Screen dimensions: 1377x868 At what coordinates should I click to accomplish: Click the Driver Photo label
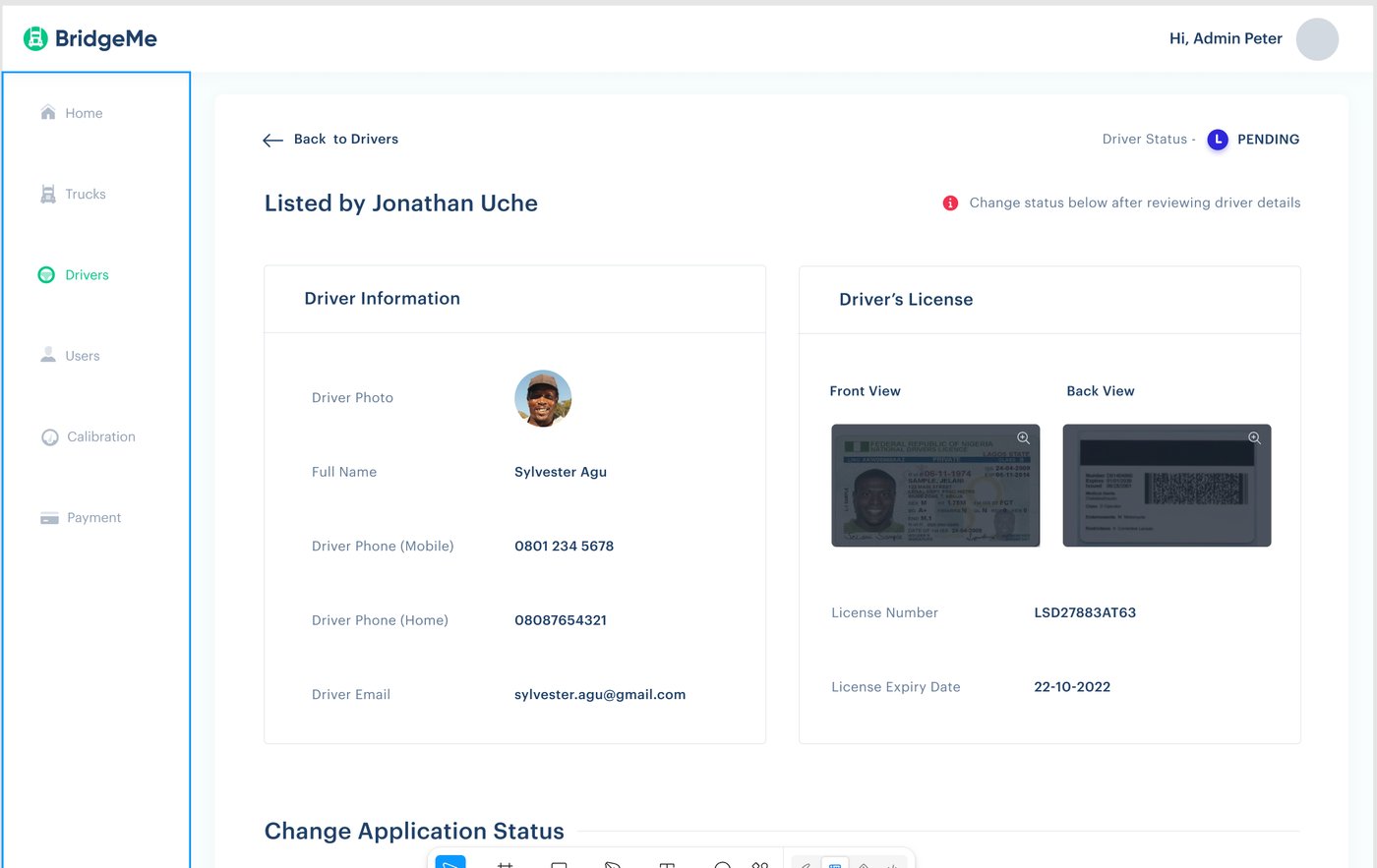(352, 397)
